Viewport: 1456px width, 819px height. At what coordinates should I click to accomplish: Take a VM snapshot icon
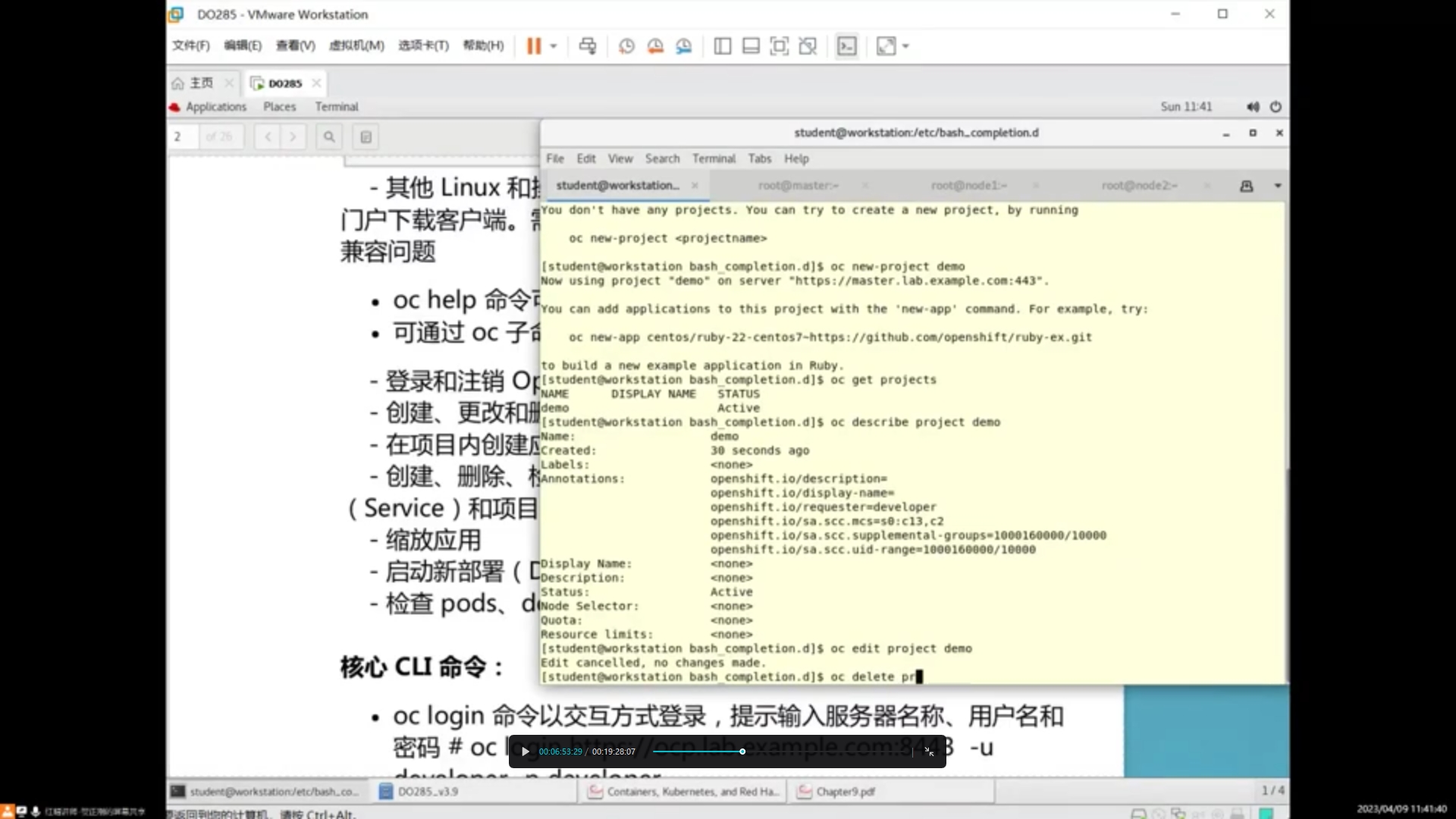[x=626, y=46]
